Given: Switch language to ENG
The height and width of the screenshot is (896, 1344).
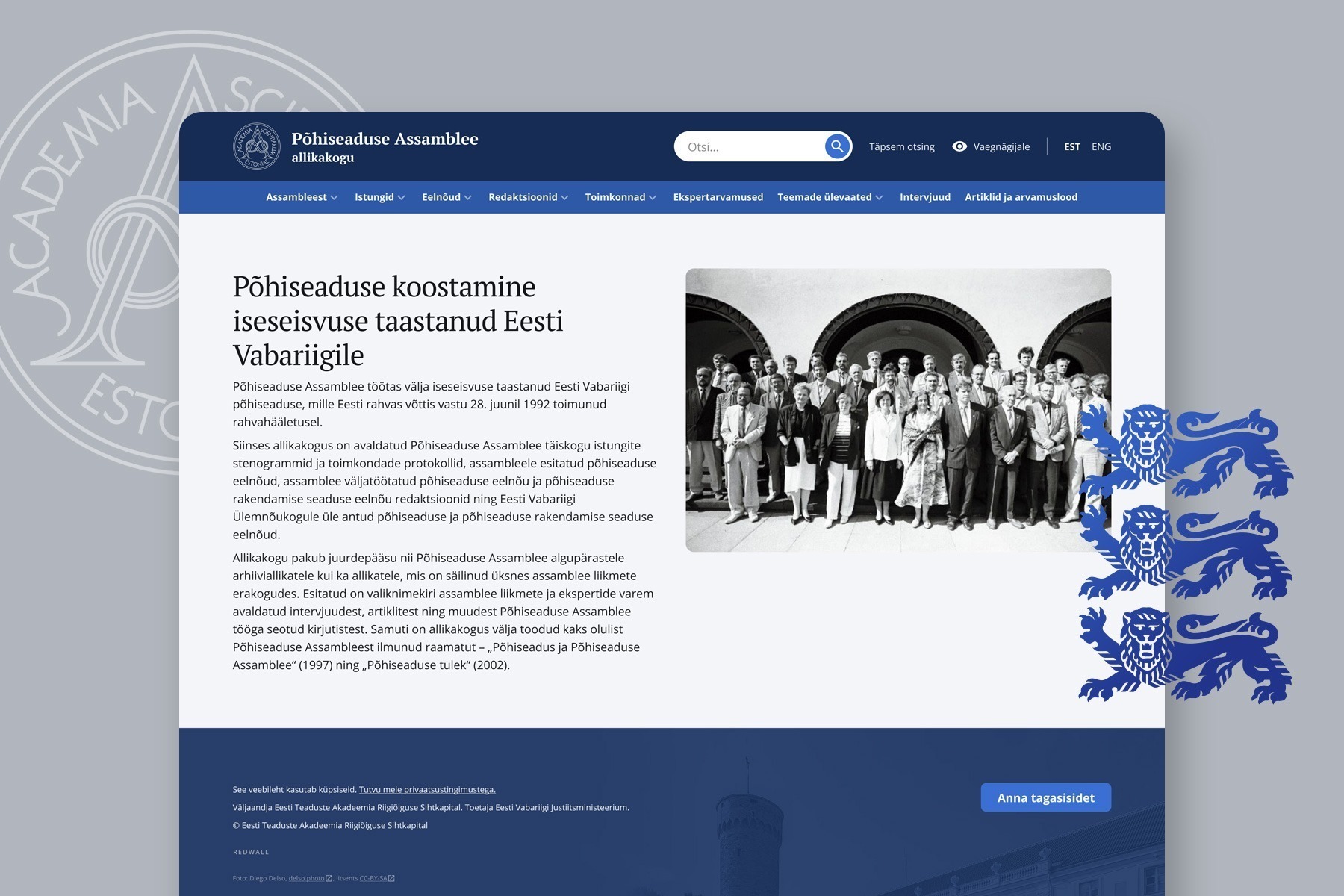Looking at the screenshot, I should (x=1101, y=146).
